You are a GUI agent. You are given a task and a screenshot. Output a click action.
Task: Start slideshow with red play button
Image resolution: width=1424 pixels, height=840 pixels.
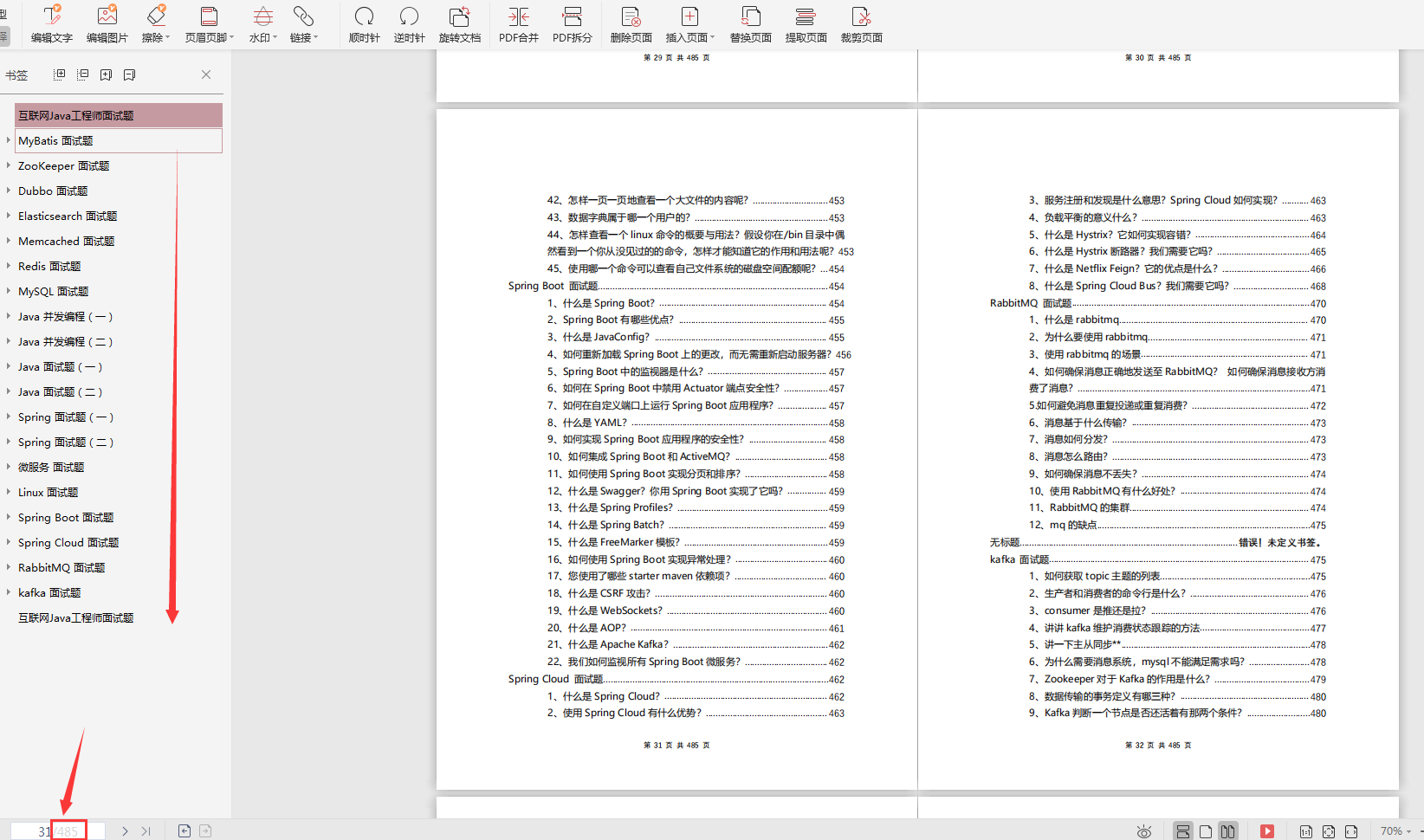click(1267, 831)
